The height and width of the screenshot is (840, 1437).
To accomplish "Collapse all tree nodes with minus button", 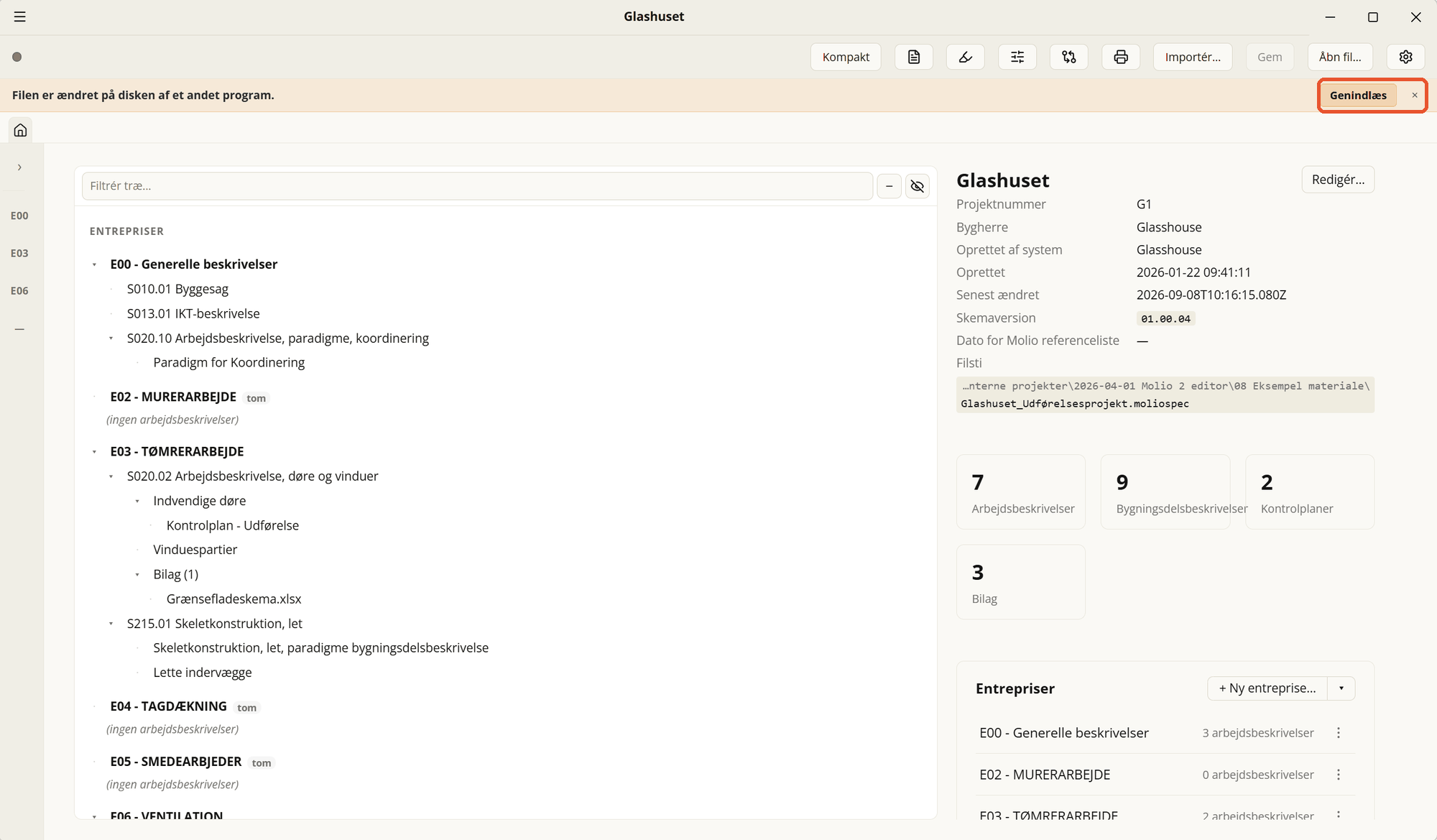I will pos(890,186).
